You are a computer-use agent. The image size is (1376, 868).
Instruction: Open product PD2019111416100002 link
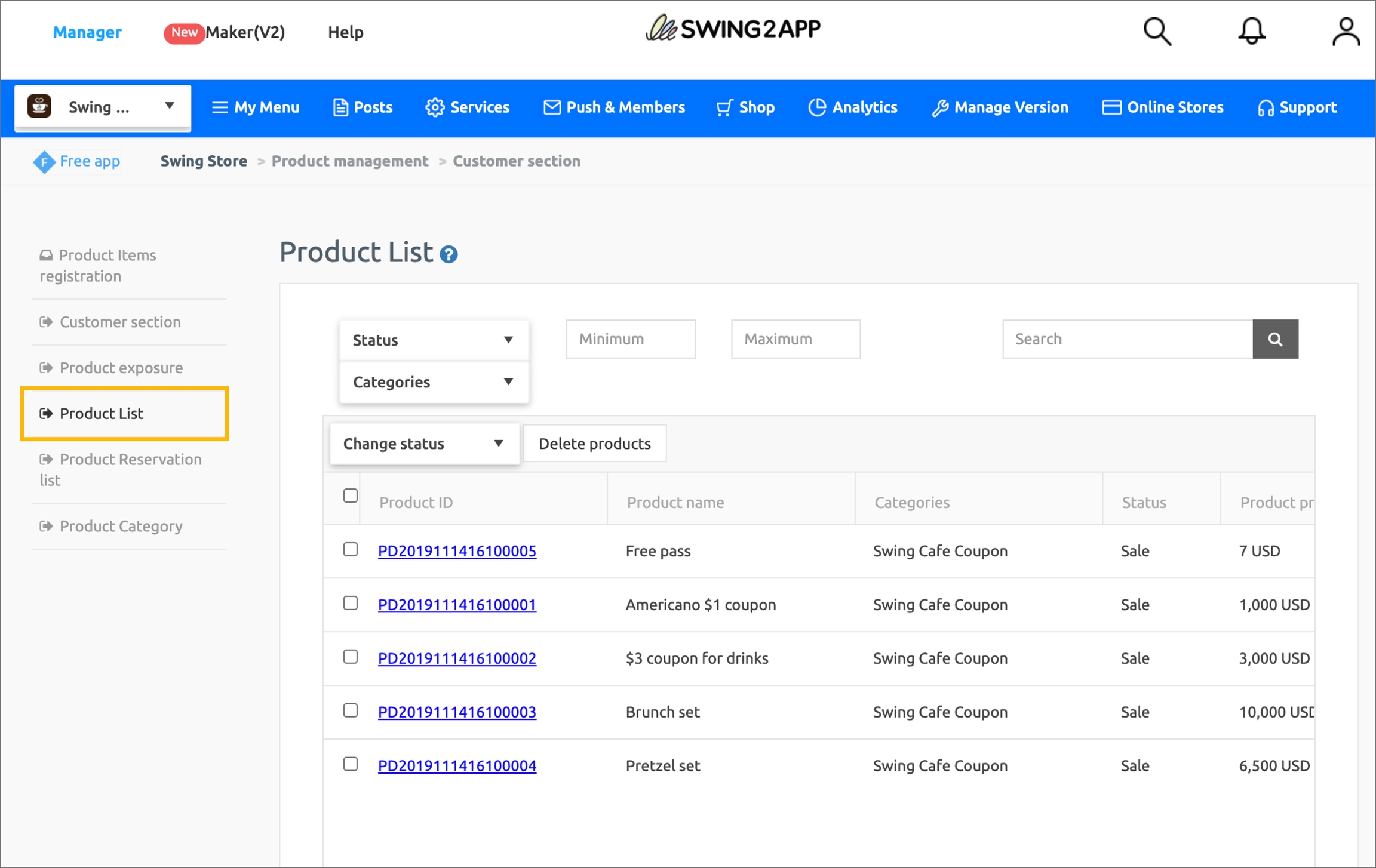457,658
